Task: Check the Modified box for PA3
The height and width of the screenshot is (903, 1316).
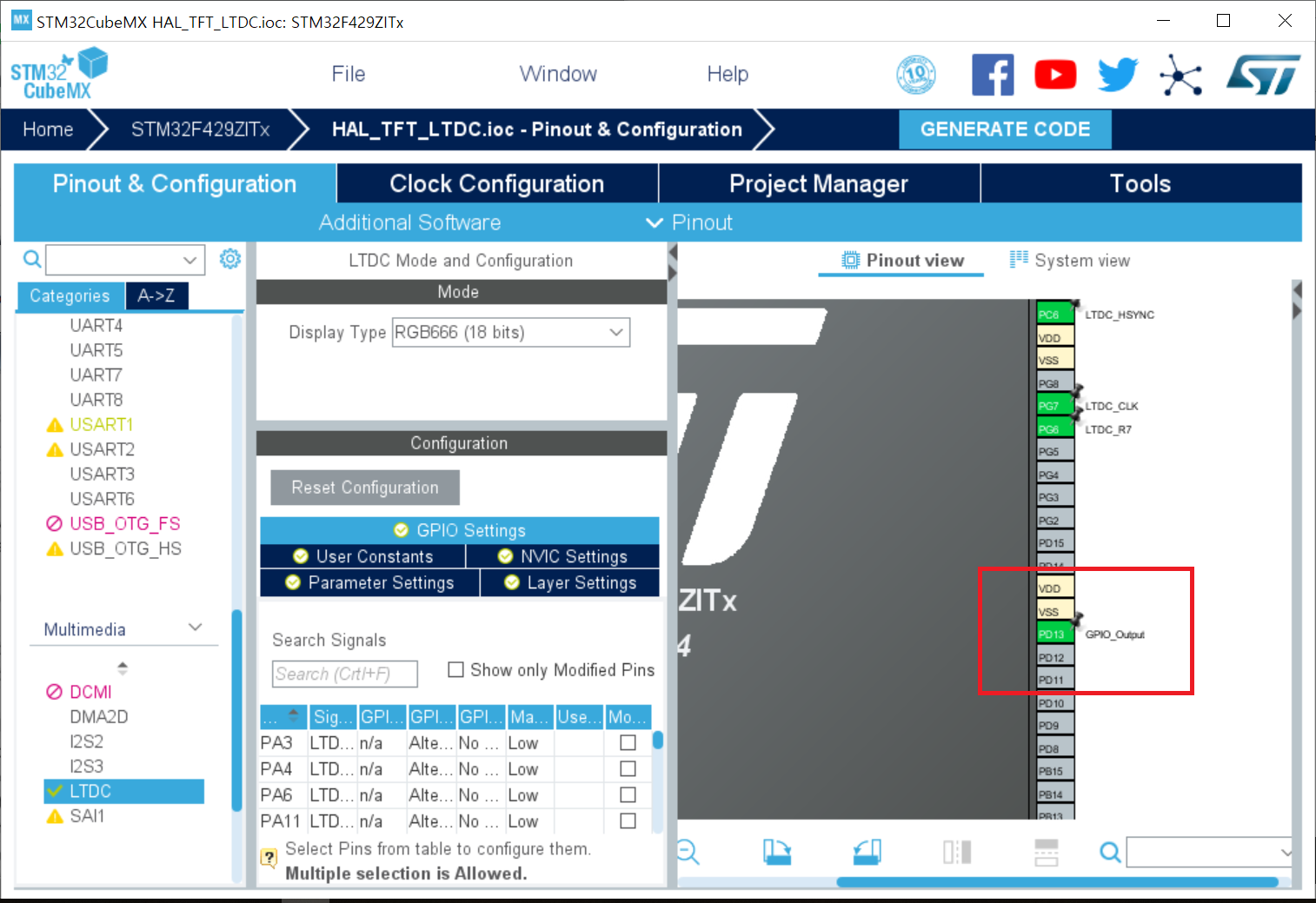Action: coord(628,743)
